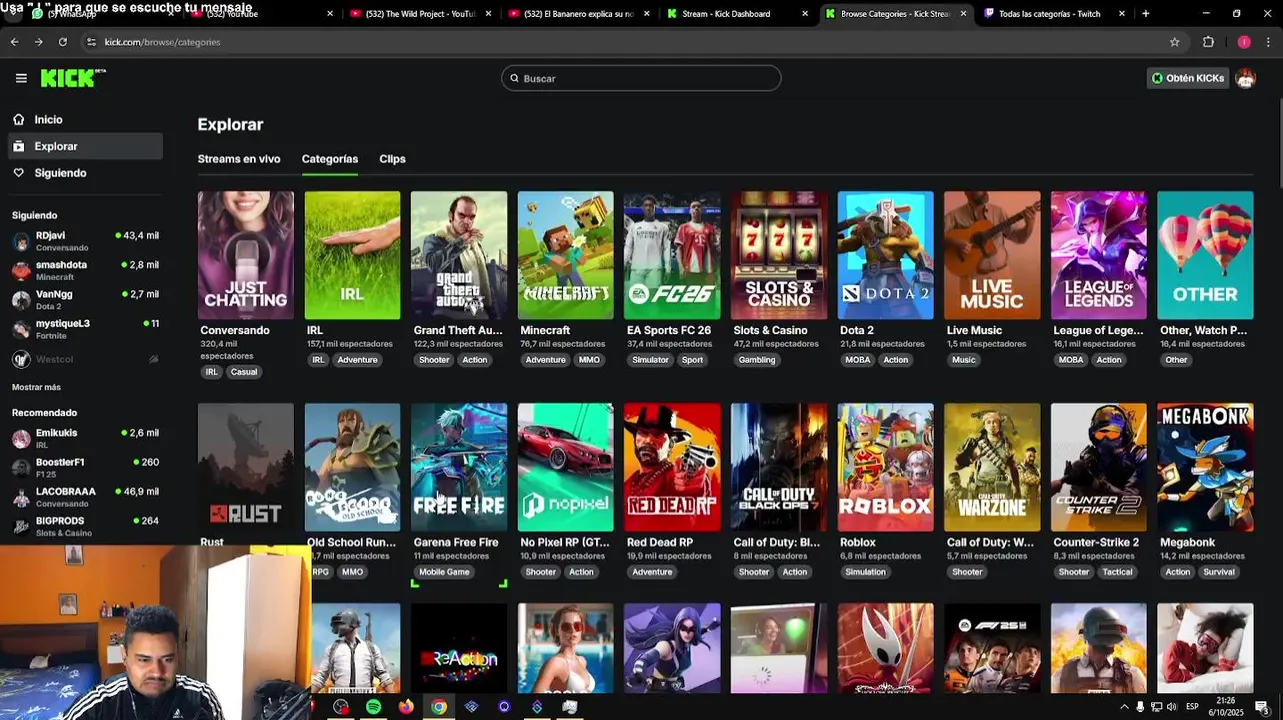Open the Dota 2 category cover

tap(886, 255)
